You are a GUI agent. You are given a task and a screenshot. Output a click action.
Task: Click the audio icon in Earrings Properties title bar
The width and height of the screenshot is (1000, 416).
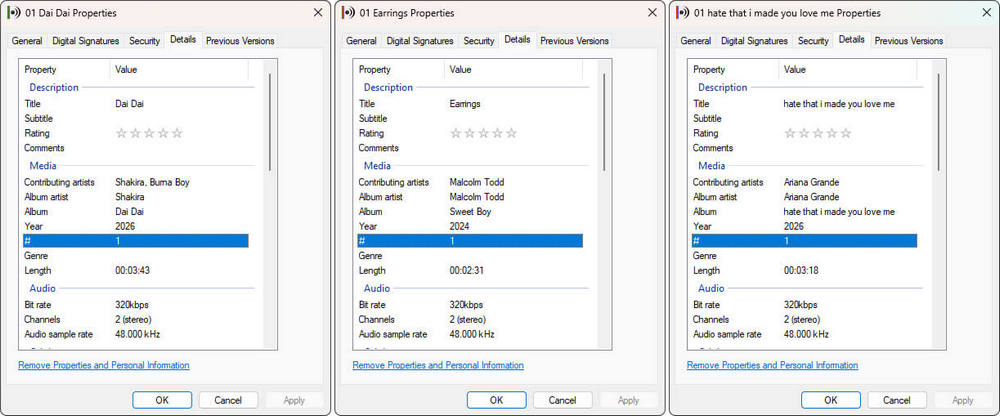pyautogui.click(x=349, y=13)
